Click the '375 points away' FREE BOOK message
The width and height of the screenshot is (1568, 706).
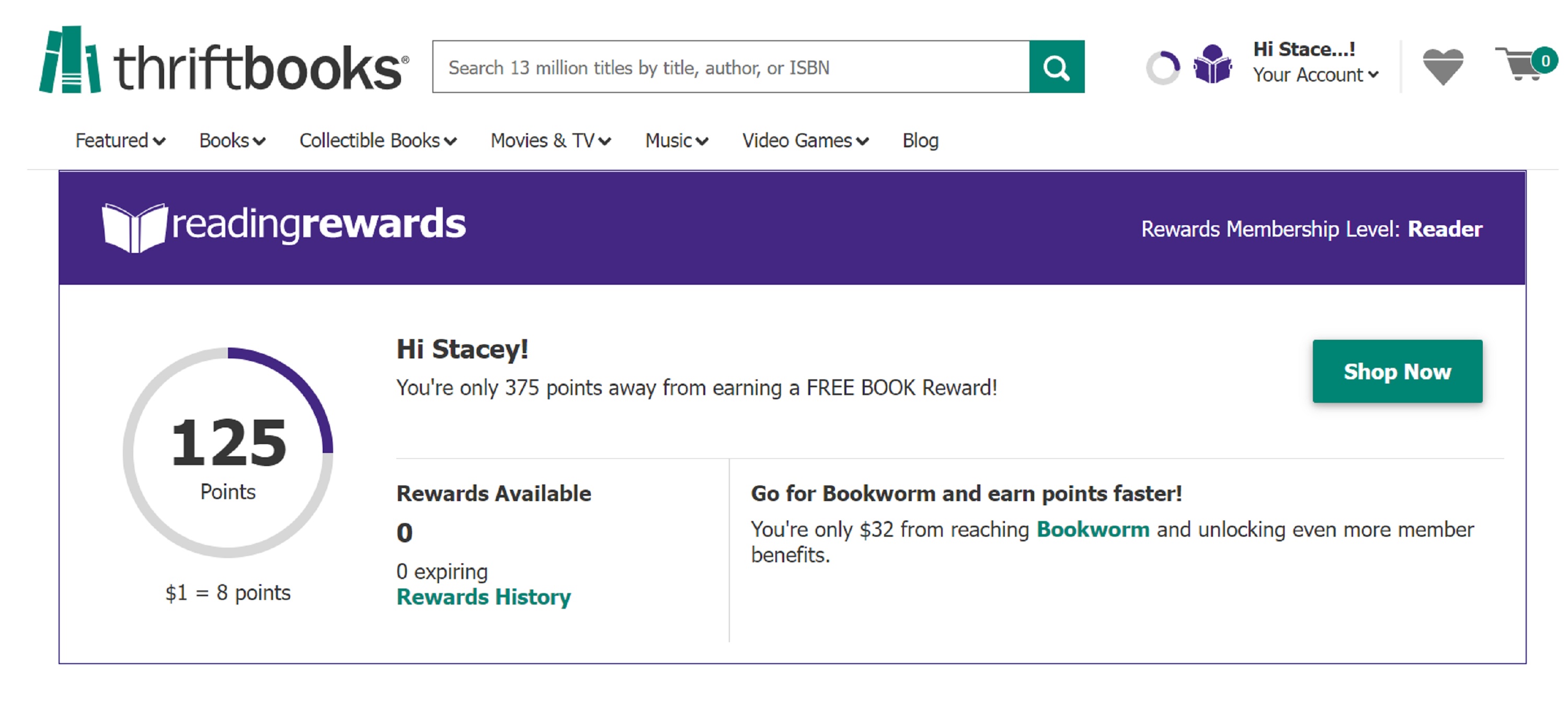pyautogui.click(x=697, y=388)
